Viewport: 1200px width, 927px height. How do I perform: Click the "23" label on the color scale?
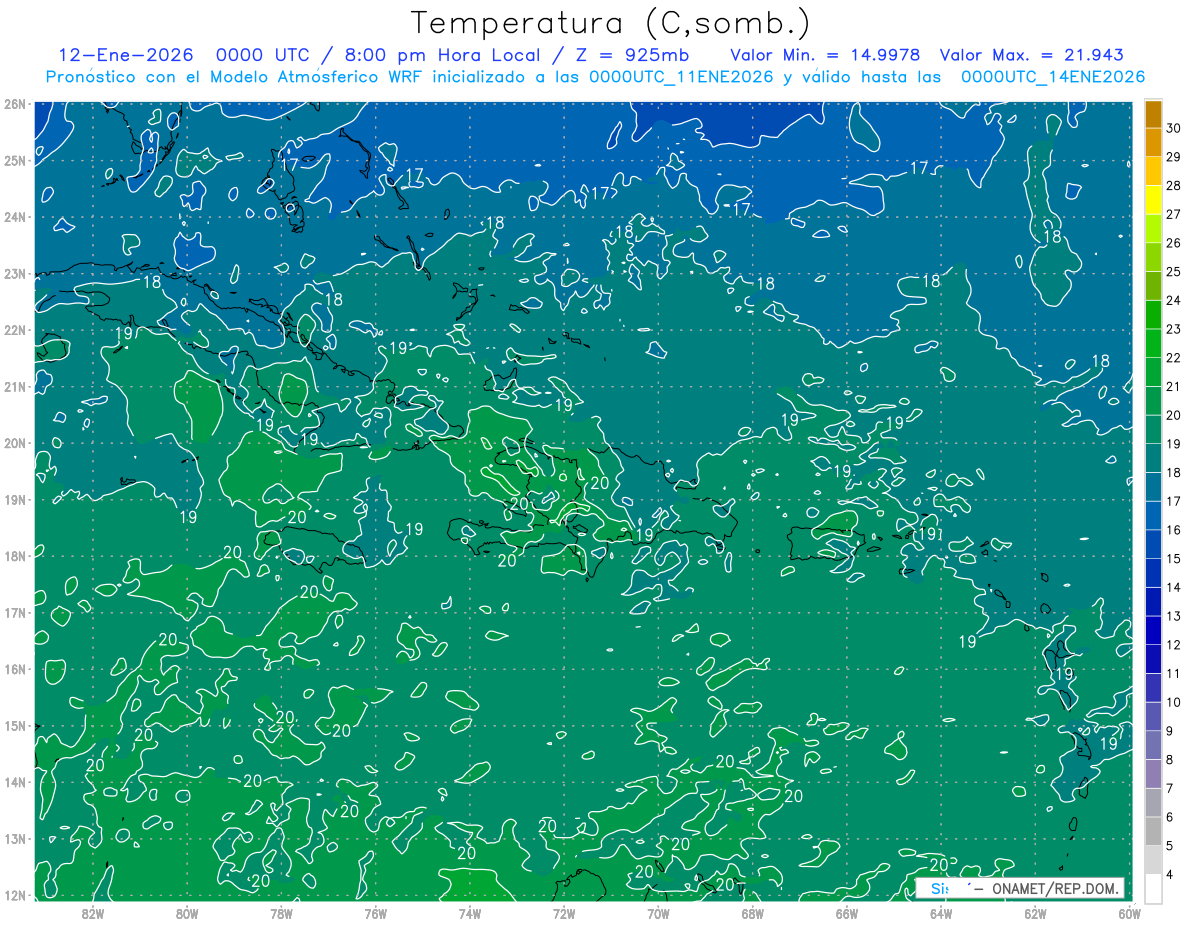coord(1174,329)
